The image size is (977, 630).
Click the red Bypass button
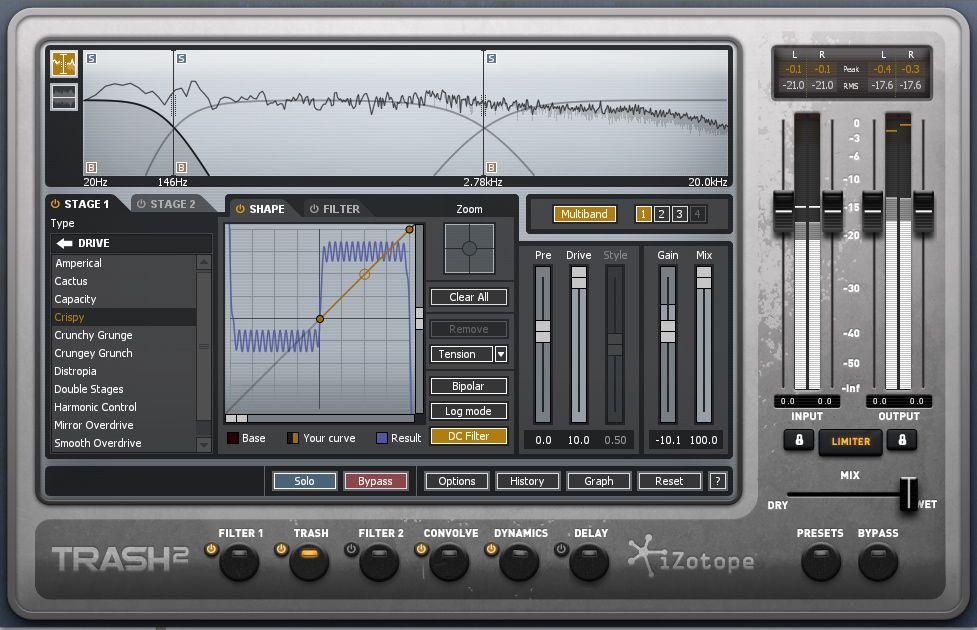375,481
